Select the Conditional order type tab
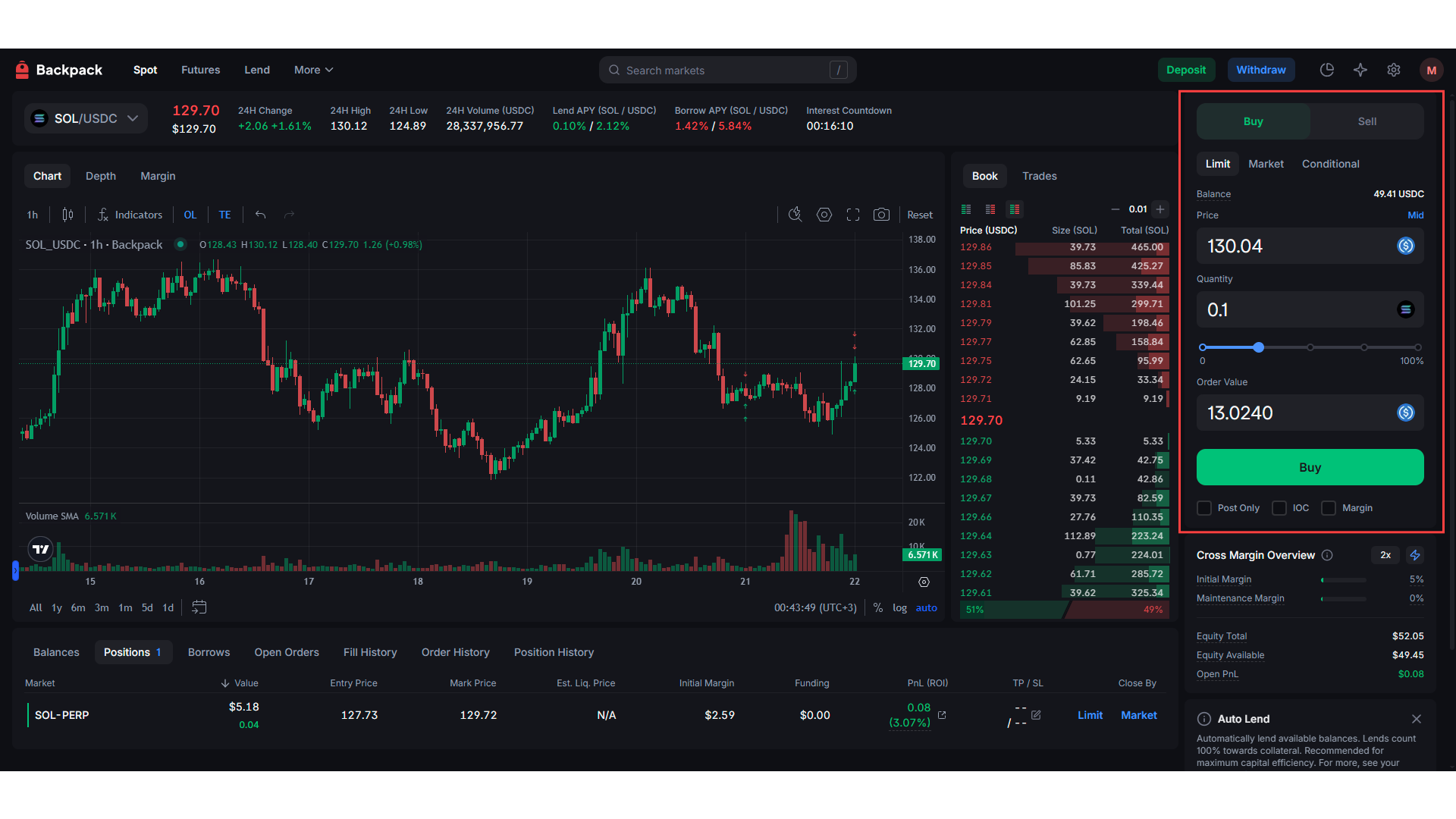 [1331, 164]
